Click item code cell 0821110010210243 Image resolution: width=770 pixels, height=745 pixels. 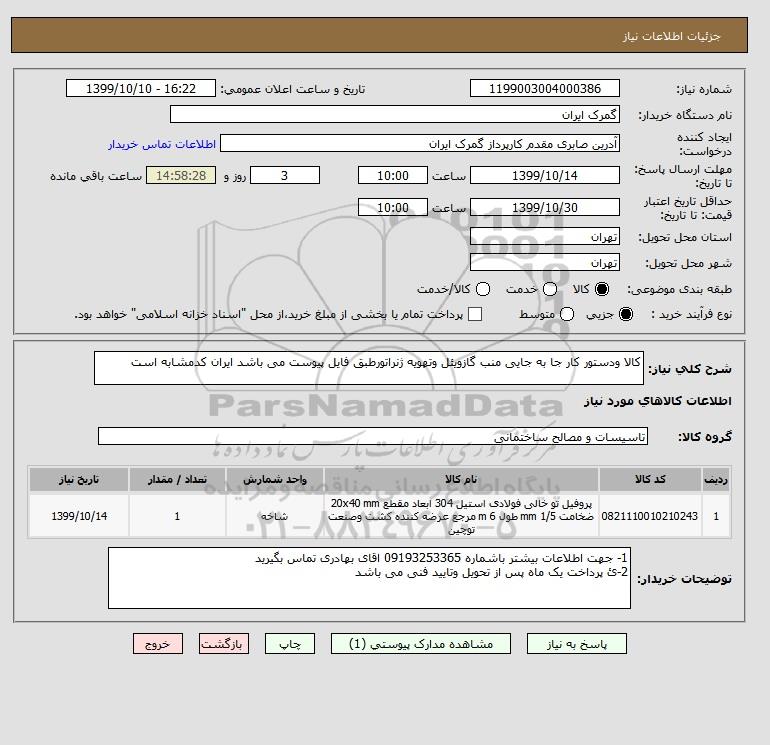point(650,516)
